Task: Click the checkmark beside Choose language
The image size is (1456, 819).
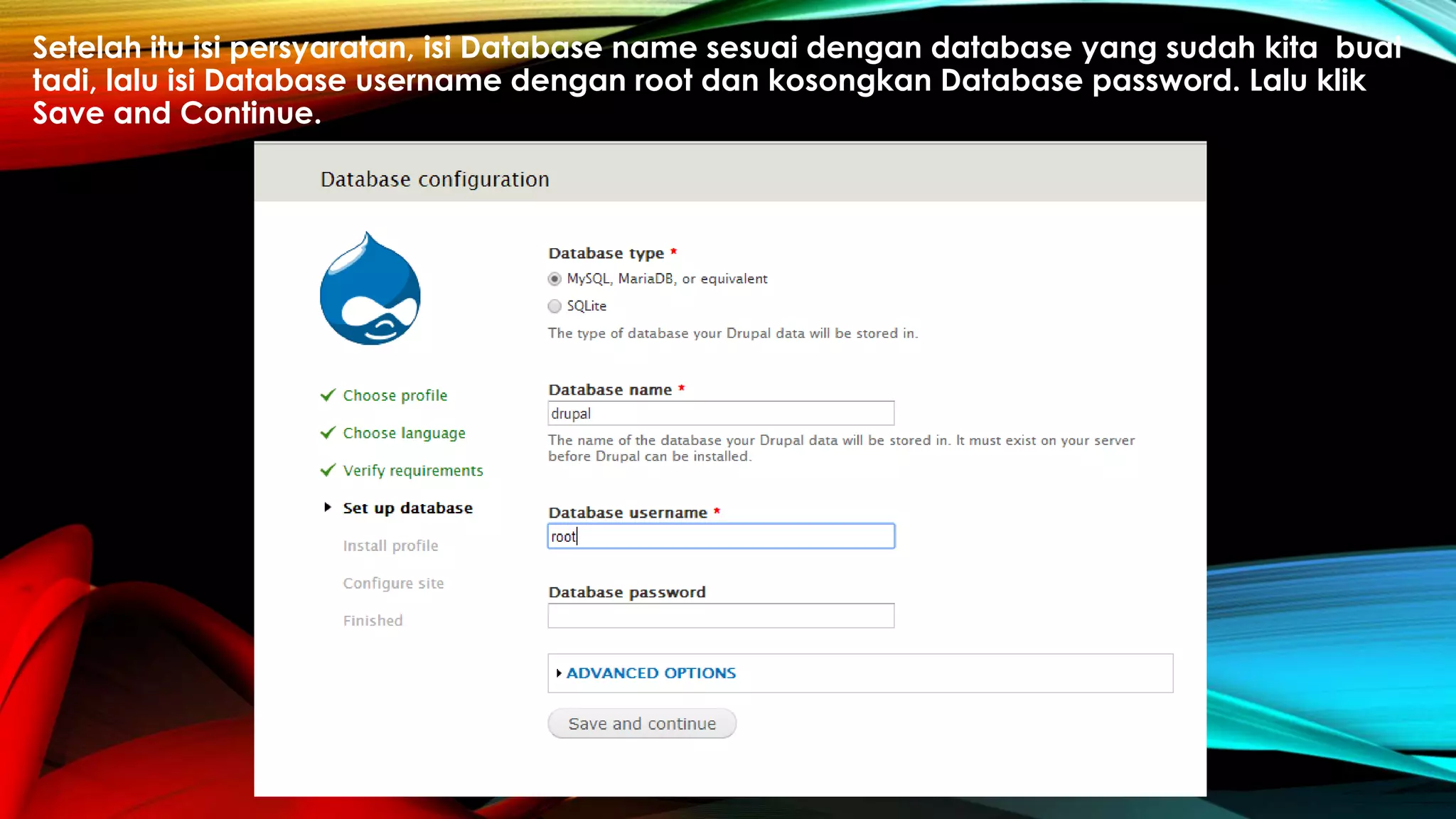Action: [328, 432]
